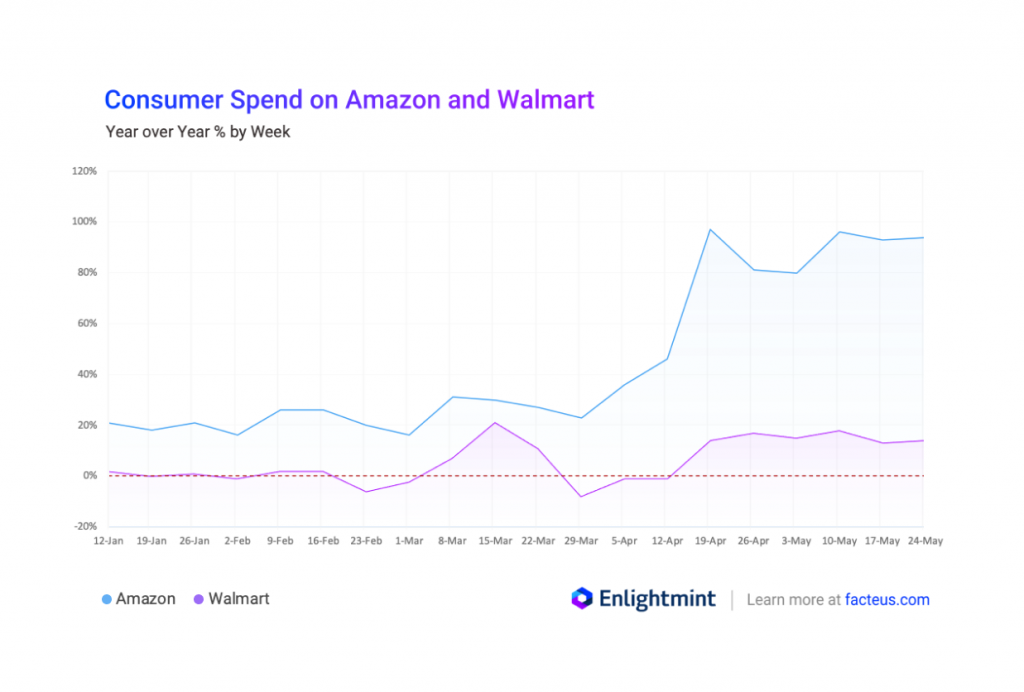Click the purple Walmart legend dot
This screenshot has width=1024, height=692.
pyautogui.click(x=198, y=600)
